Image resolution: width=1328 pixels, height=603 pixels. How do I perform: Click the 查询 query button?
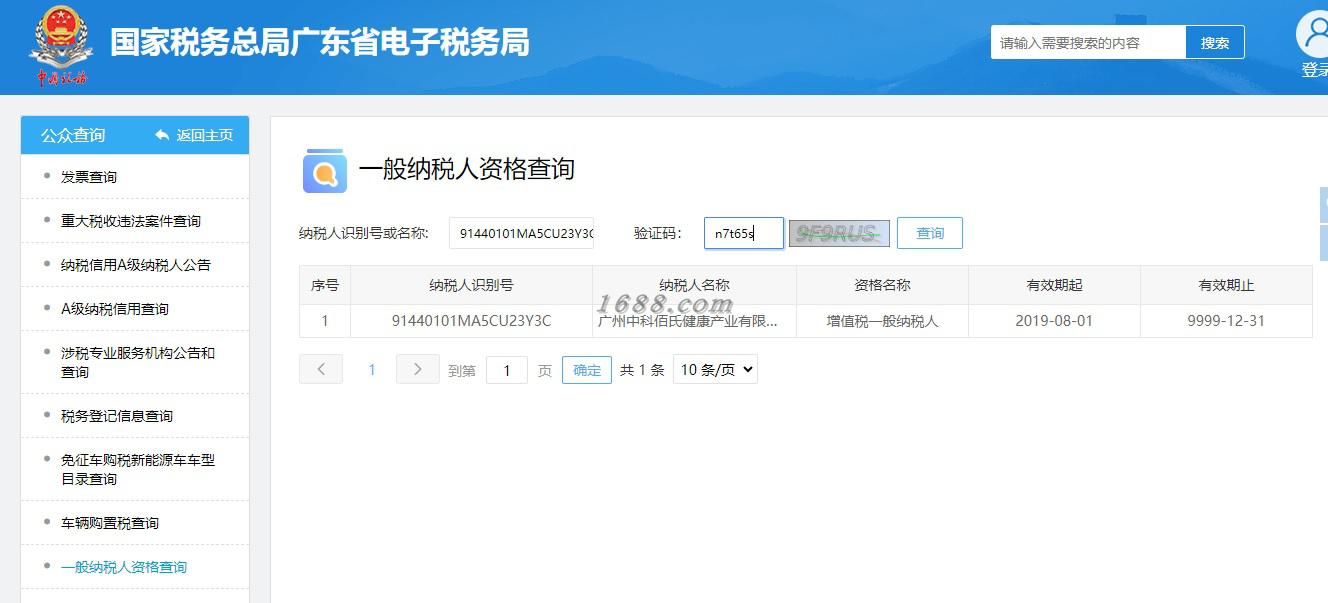point(930,233)
